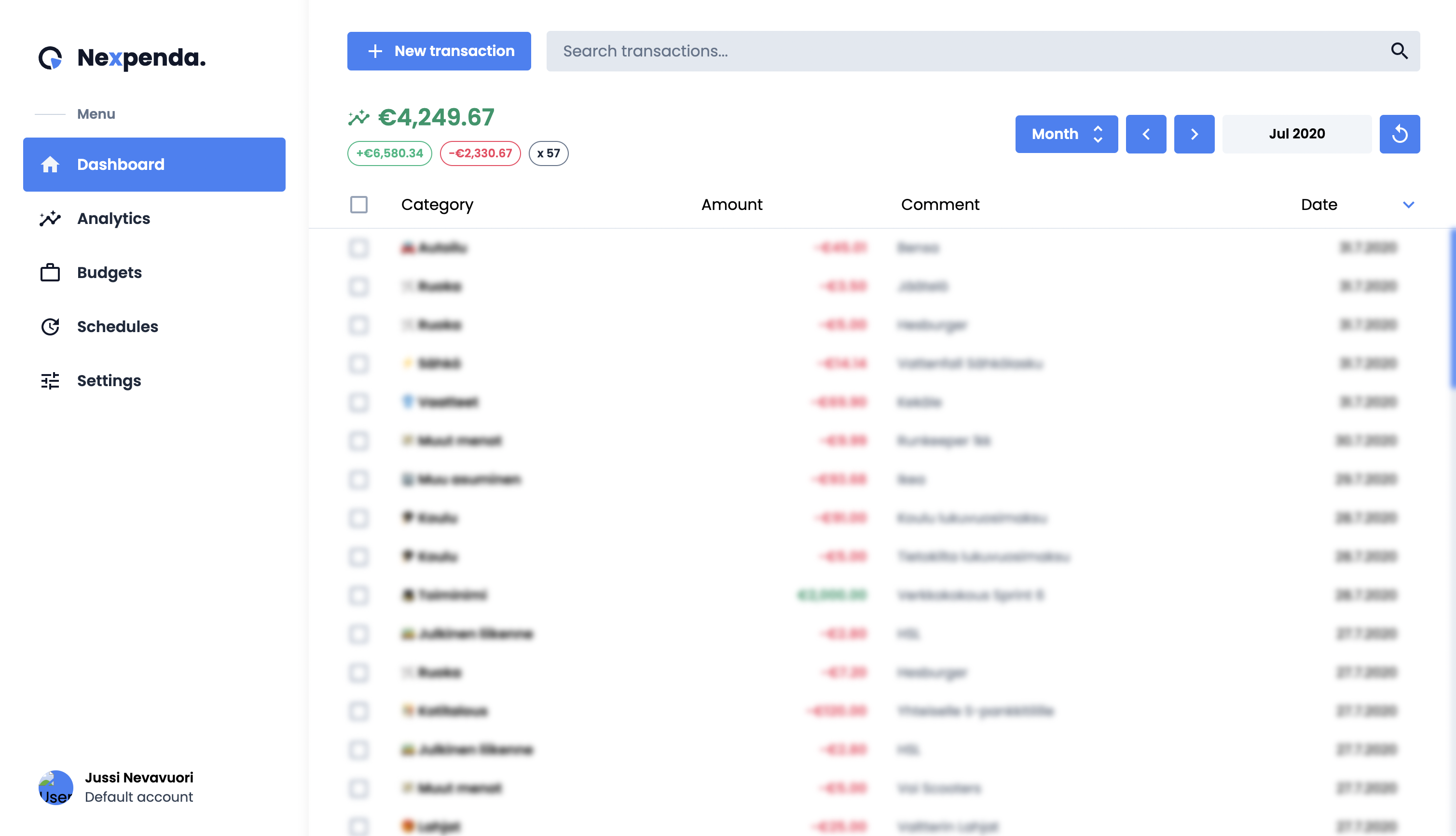Go to previous month with left arrow
Viewport: 1456px width, 836px height.
click(x=1145, y=134)
